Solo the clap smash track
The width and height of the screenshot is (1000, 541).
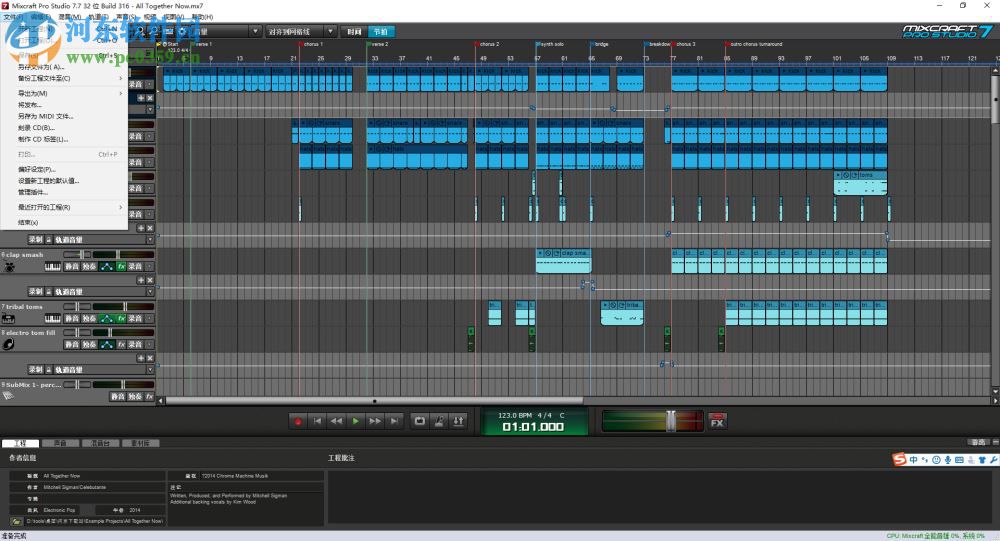pos(89,267)
